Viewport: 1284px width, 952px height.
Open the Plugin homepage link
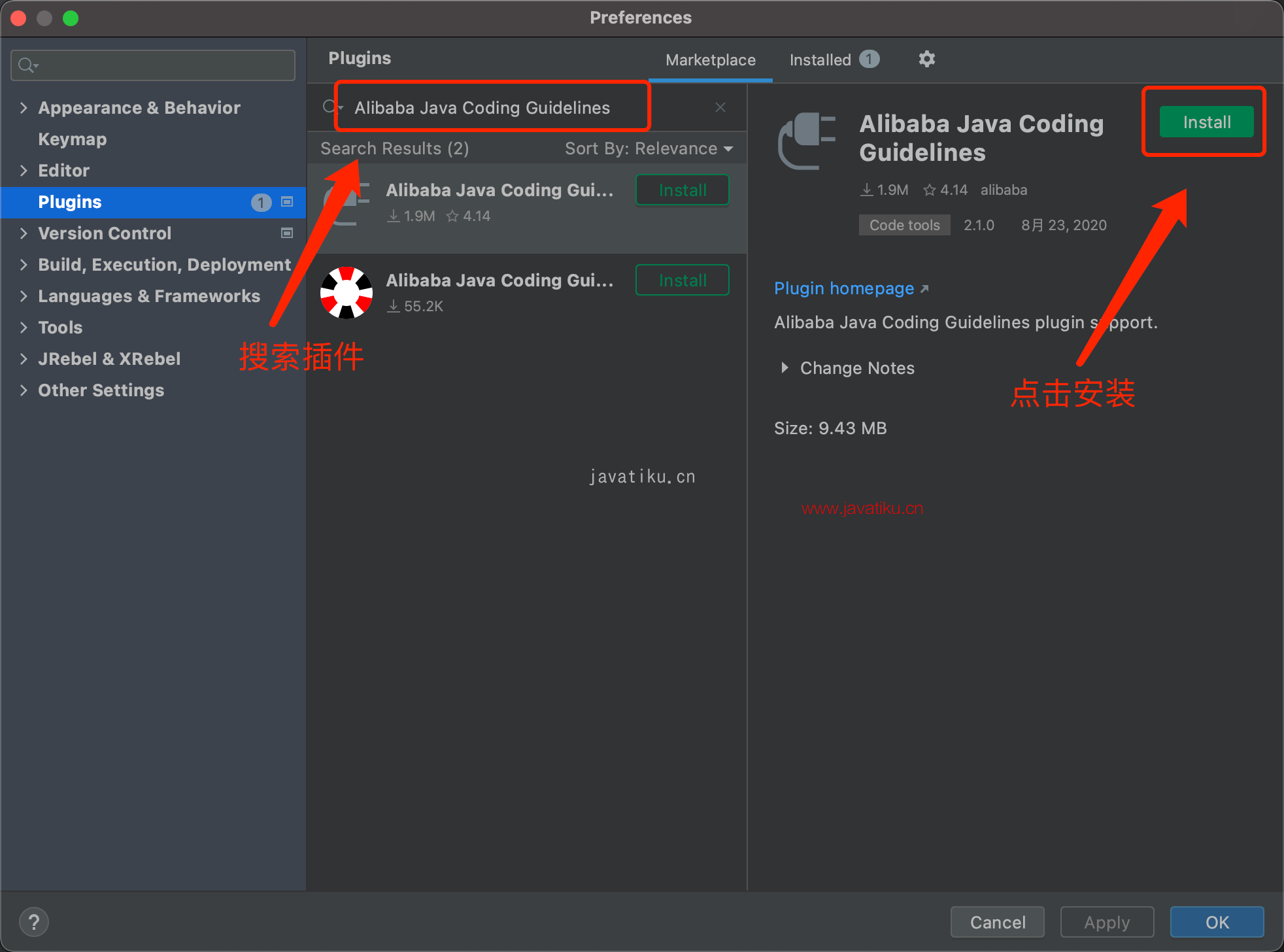pyautogui.click(x=843, y=288)
